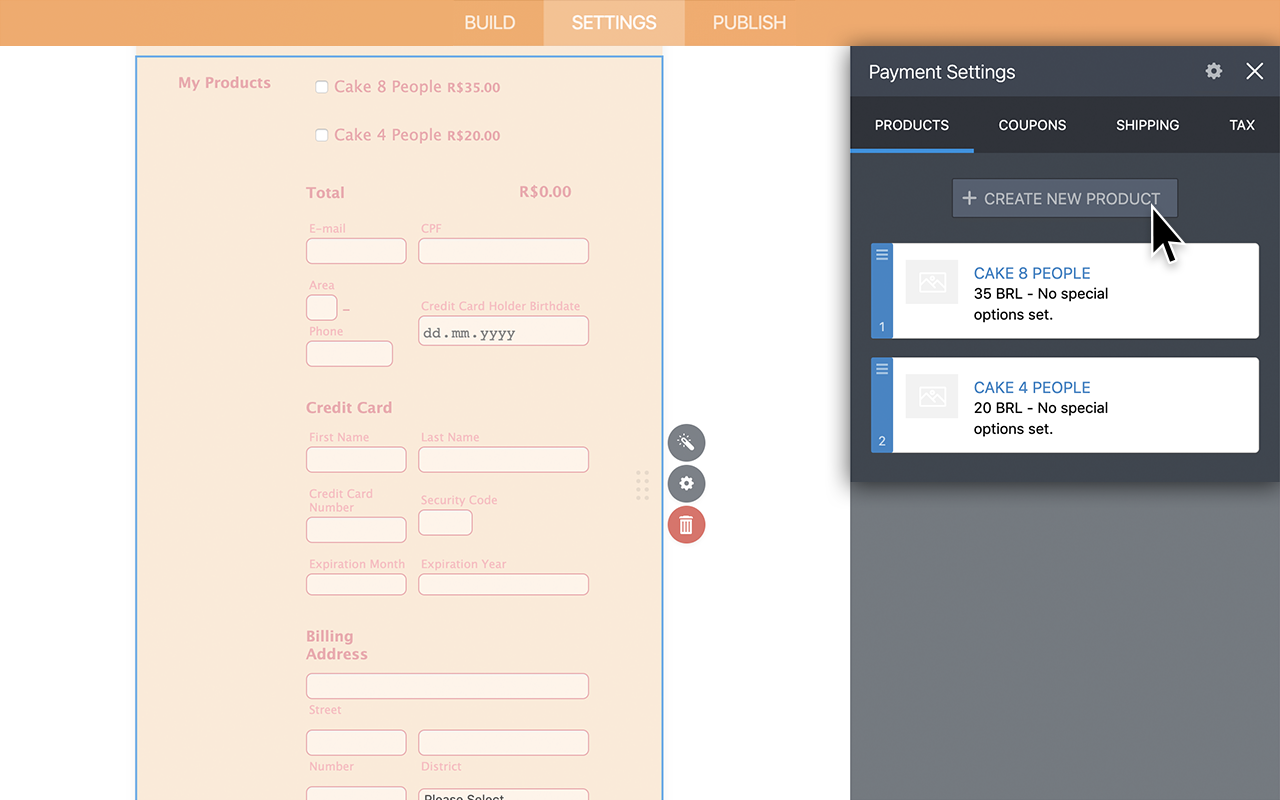1280x800 pixels.
Task: Select drag handle on Cake 4 People card
Action: 881,369
